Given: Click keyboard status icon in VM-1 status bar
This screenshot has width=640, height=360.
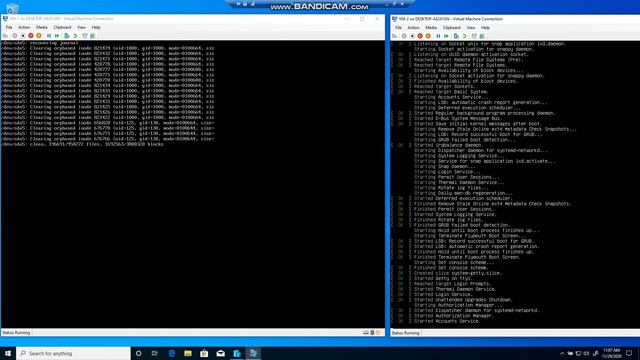Looking at the screenshot, I should pyautogui.click(x=366, y=333).
